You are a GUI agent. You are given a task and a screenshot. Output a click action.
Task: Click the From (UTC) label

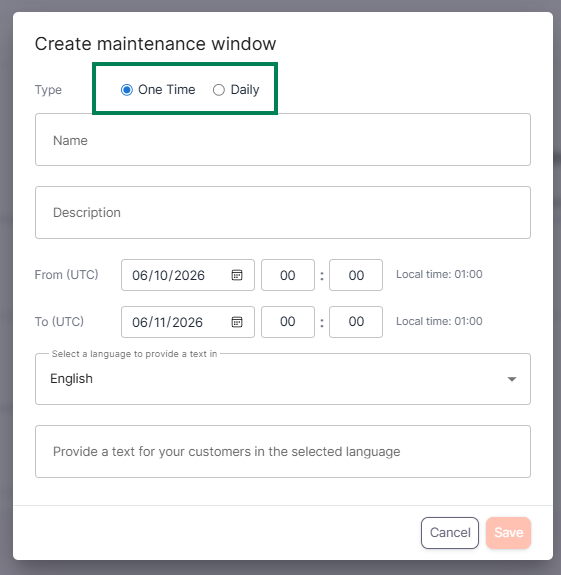coord(66,275)
